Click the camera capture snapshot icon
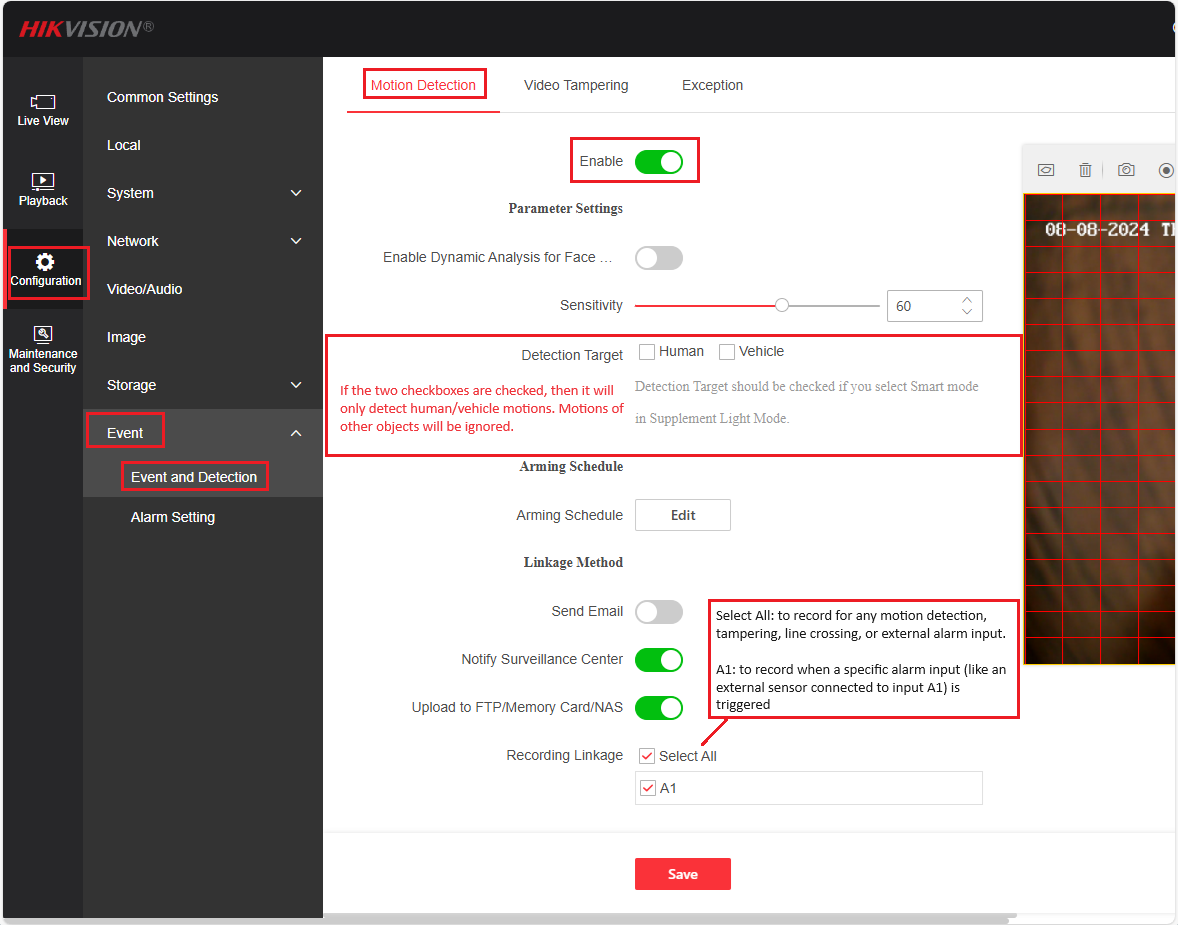This screenshot has height=925, width=1178. pyautogui.click(x=1126, y=170)
